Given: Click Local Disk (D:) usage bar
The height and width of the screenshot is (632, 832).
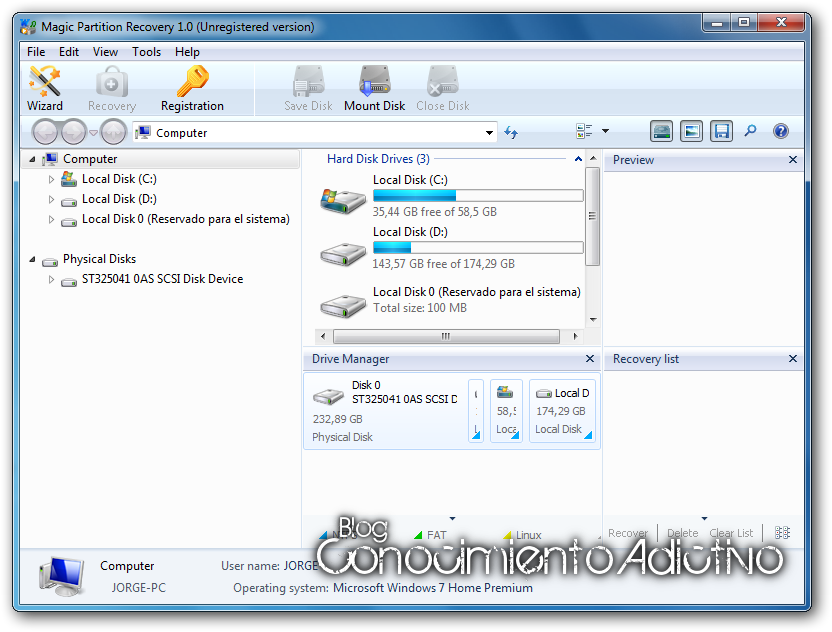Looking at the screenshot, I should click(x=478, y=247).
